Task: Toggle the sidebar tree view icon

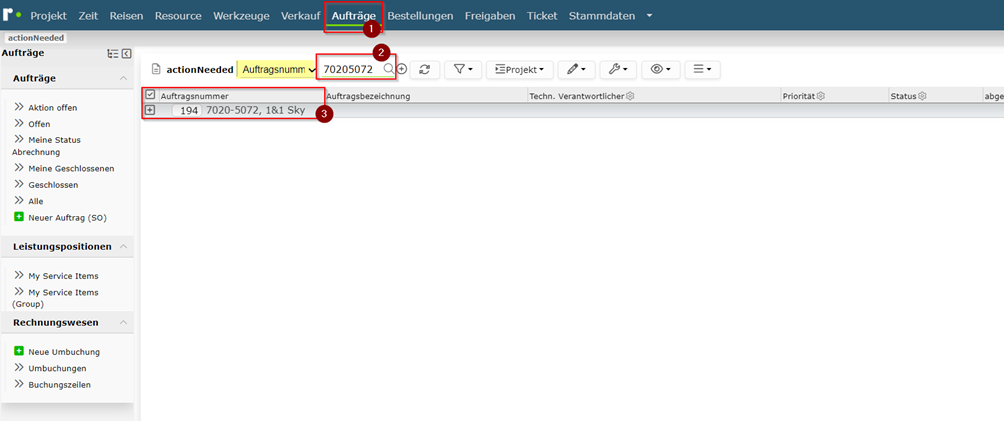Action: pyautogui.click(x=113, y=54)
